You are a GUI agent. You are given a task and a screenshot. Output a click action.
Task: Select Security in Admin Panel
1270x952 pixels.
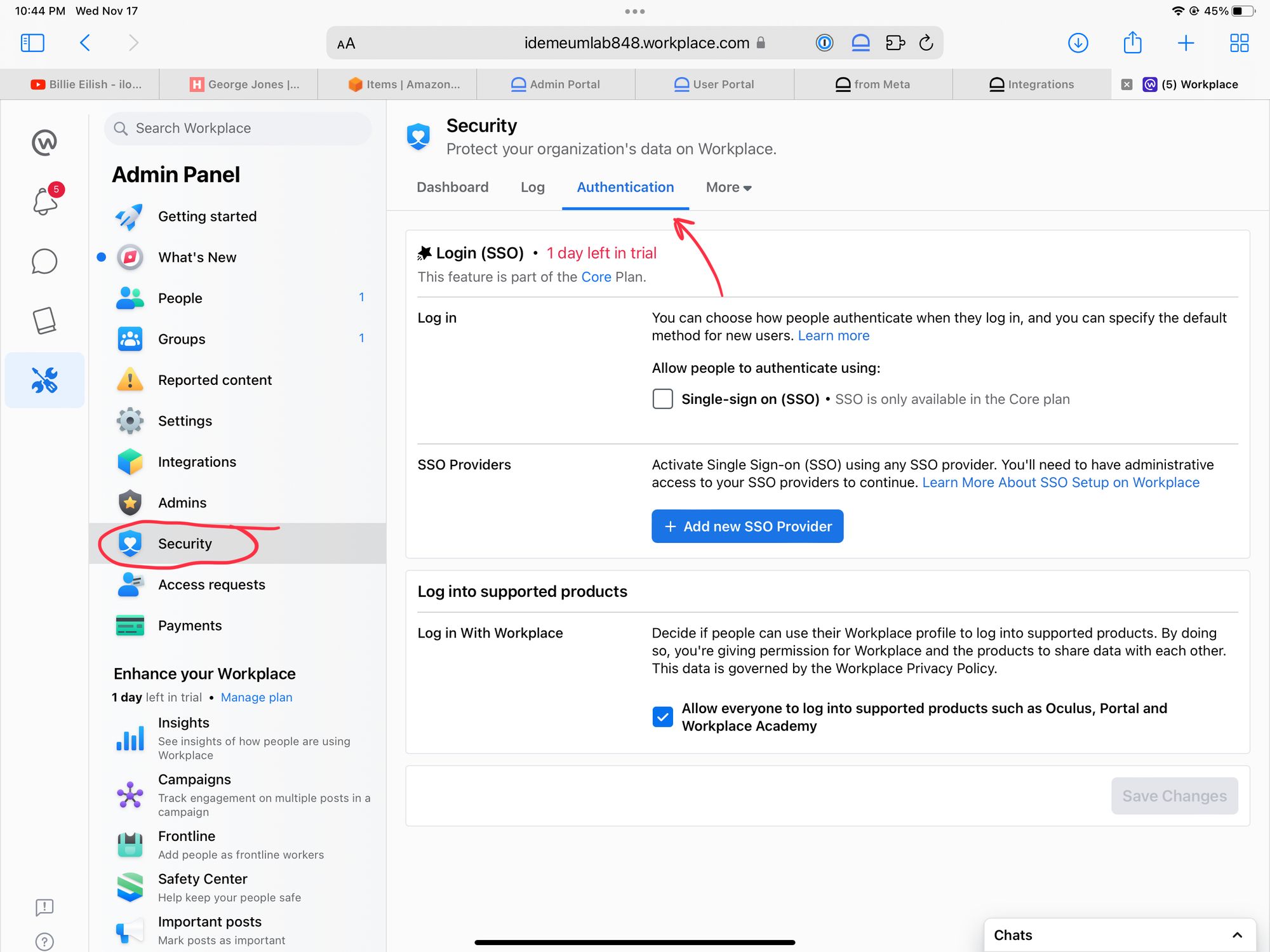pos(237,544)
